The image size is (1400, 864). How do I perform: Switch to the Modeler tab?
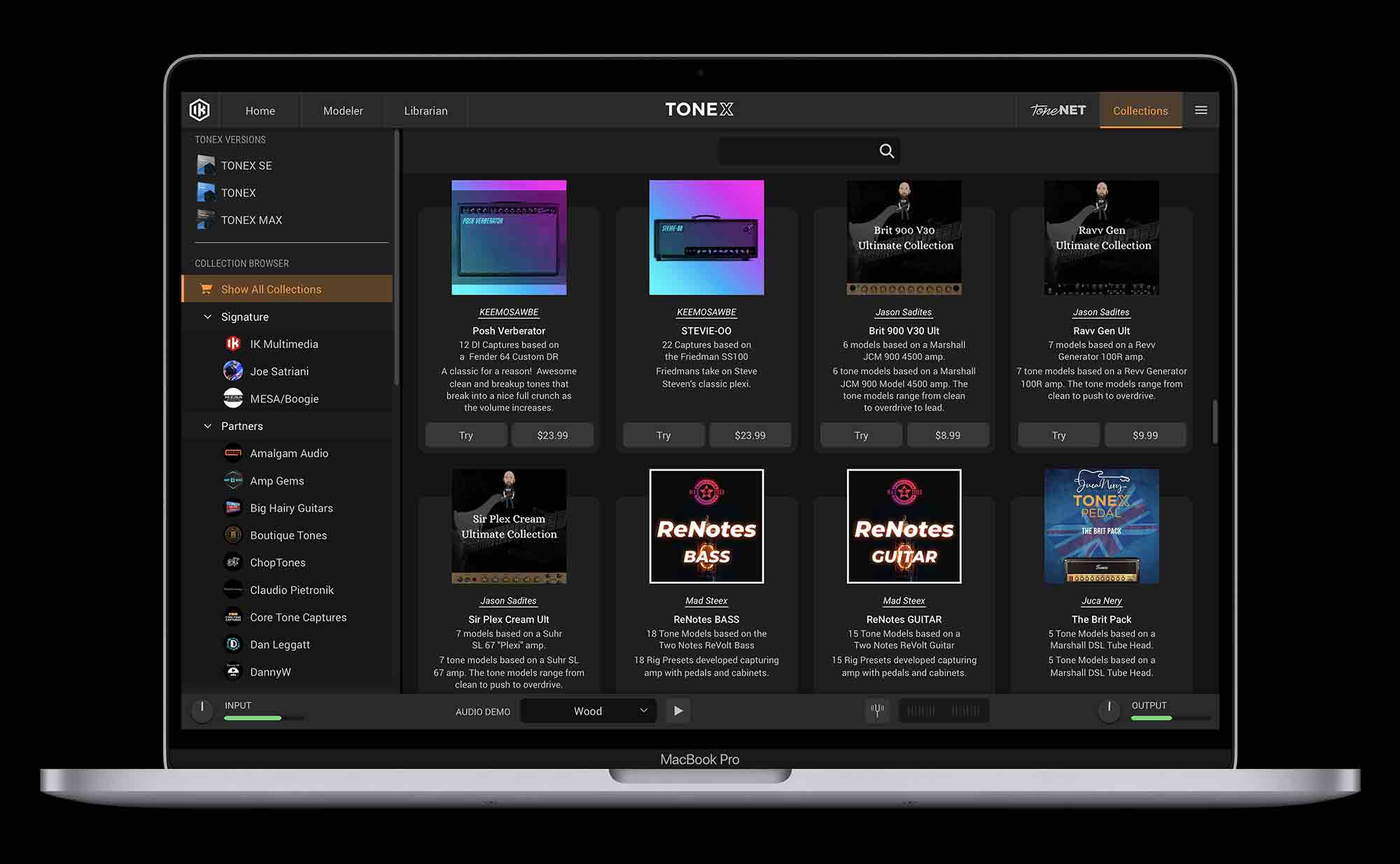[x=343, y=111]
